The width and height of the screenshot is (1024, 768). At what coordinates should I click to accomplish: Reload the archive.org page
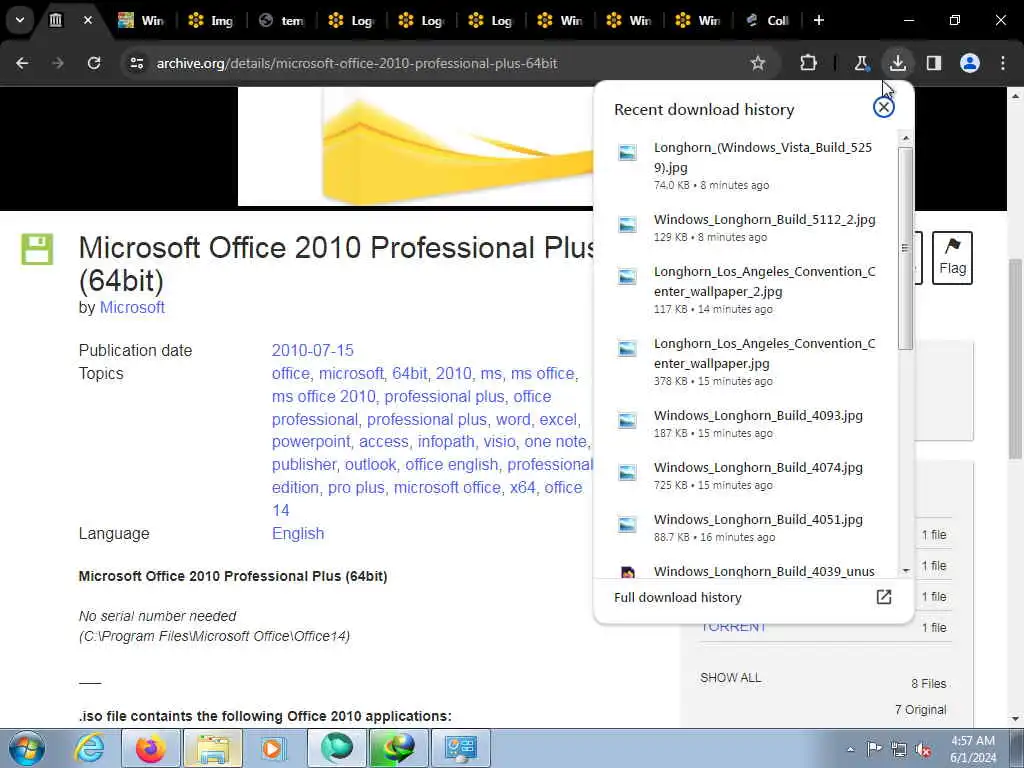(94, 63)
